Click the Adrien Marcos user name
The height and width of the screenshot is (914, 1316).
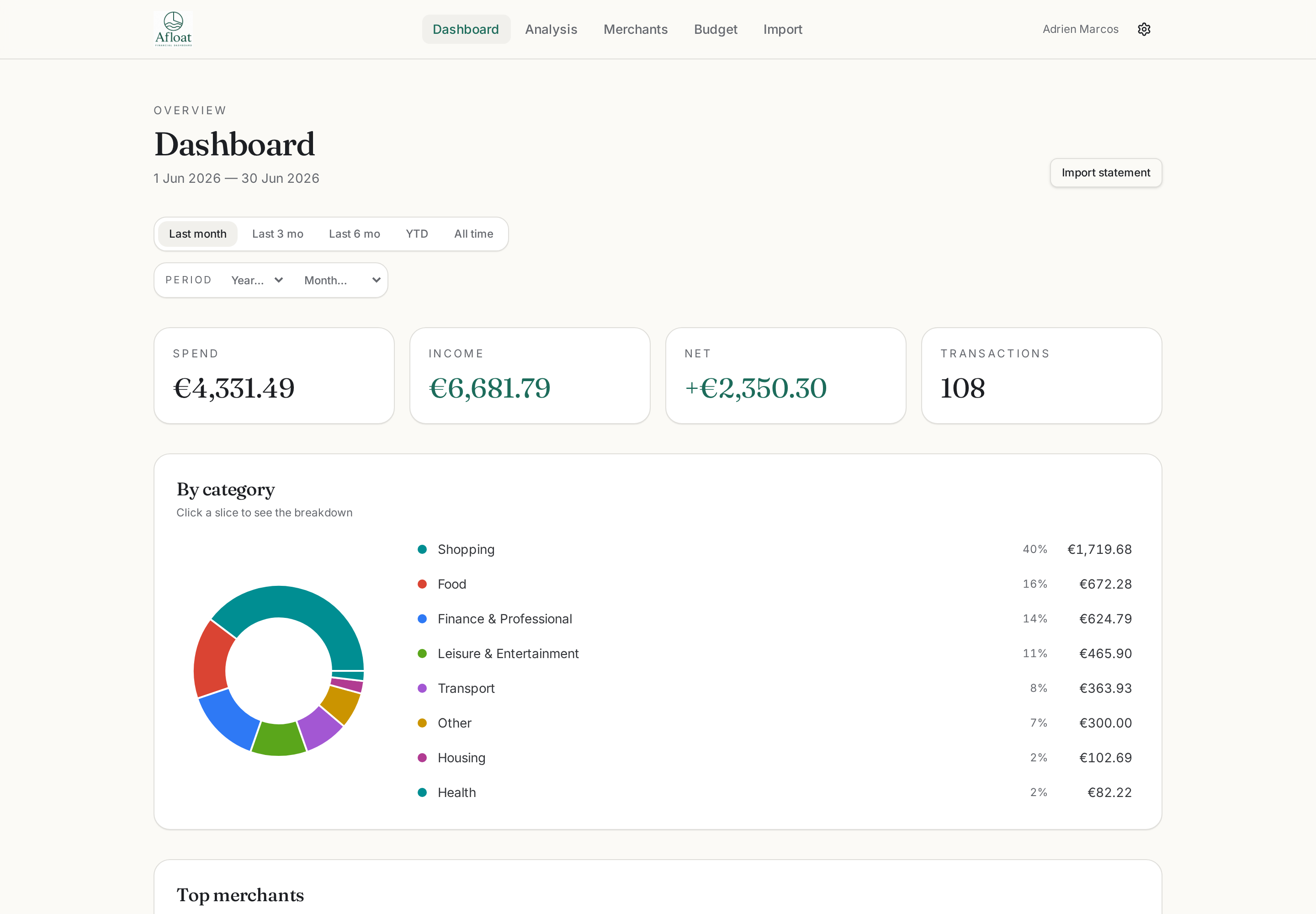[1080, 29]
